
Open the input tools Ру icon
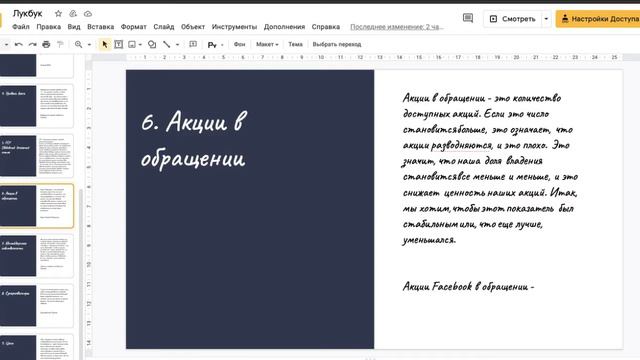[x=212, y=44]
